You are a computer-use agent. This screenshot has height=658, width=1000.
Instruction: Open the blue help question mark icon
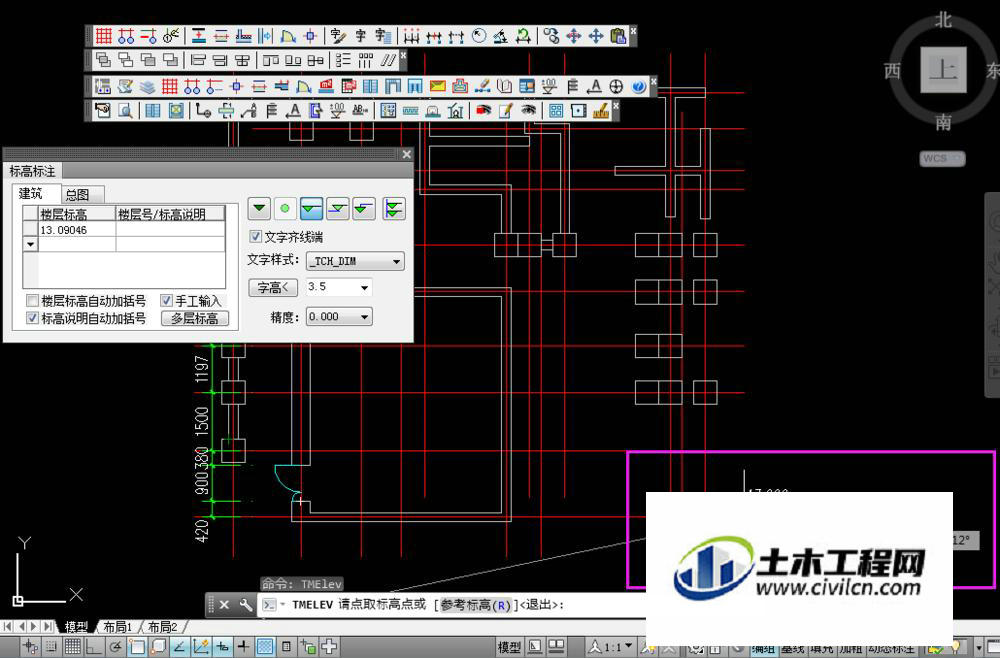pos(638,85)
